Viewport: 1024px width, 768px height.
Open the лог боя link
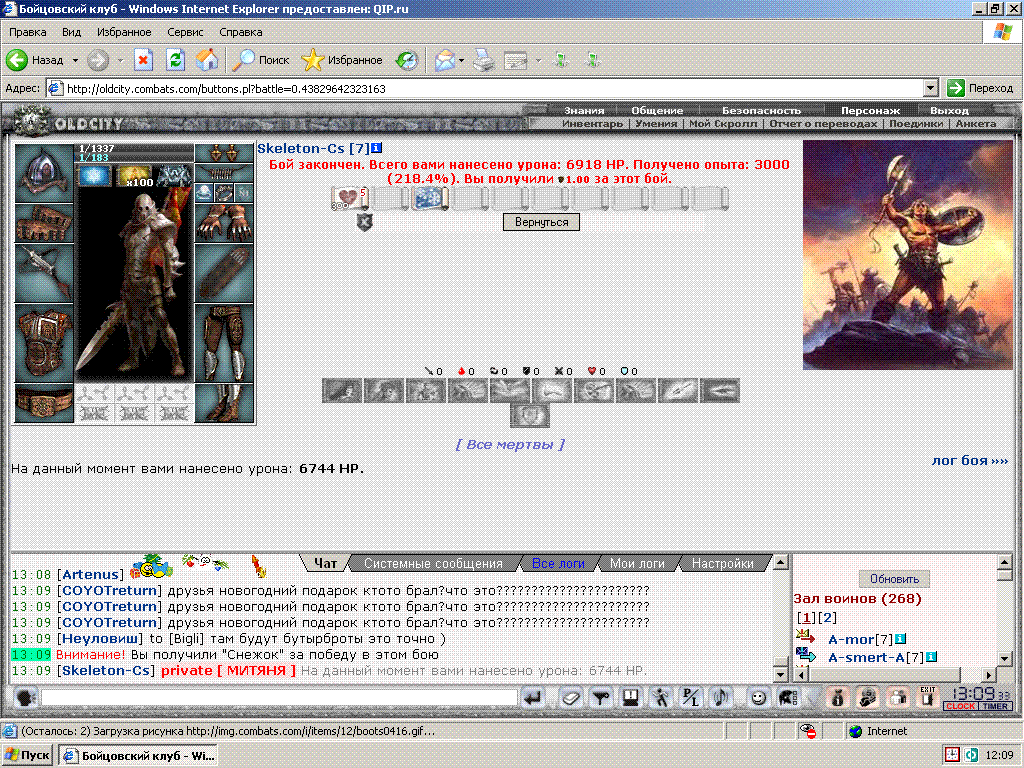tap(970, 460)
